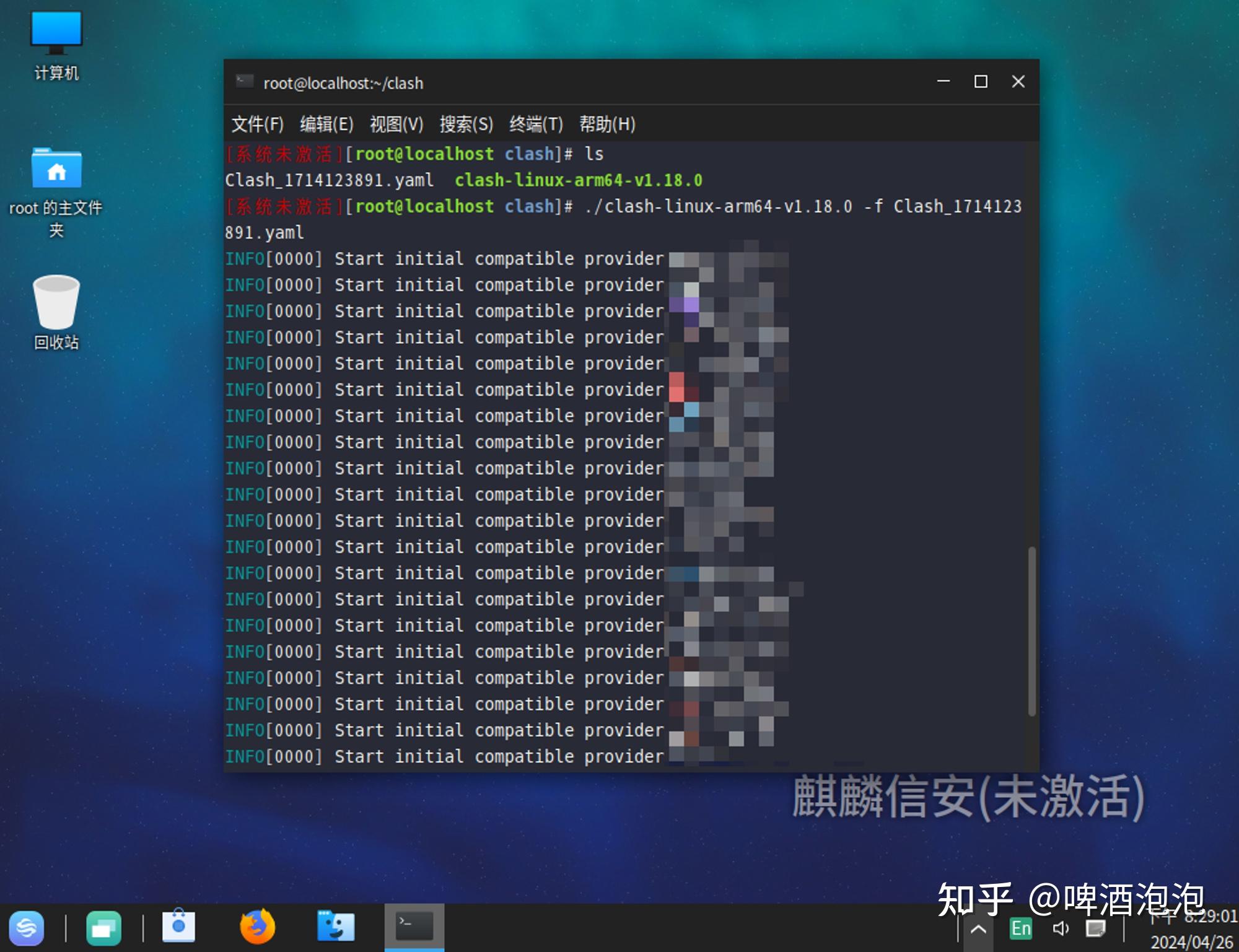Open the 视图(V) menu
This screenshot has height=952, width=1239.
[x=396, y=124]
